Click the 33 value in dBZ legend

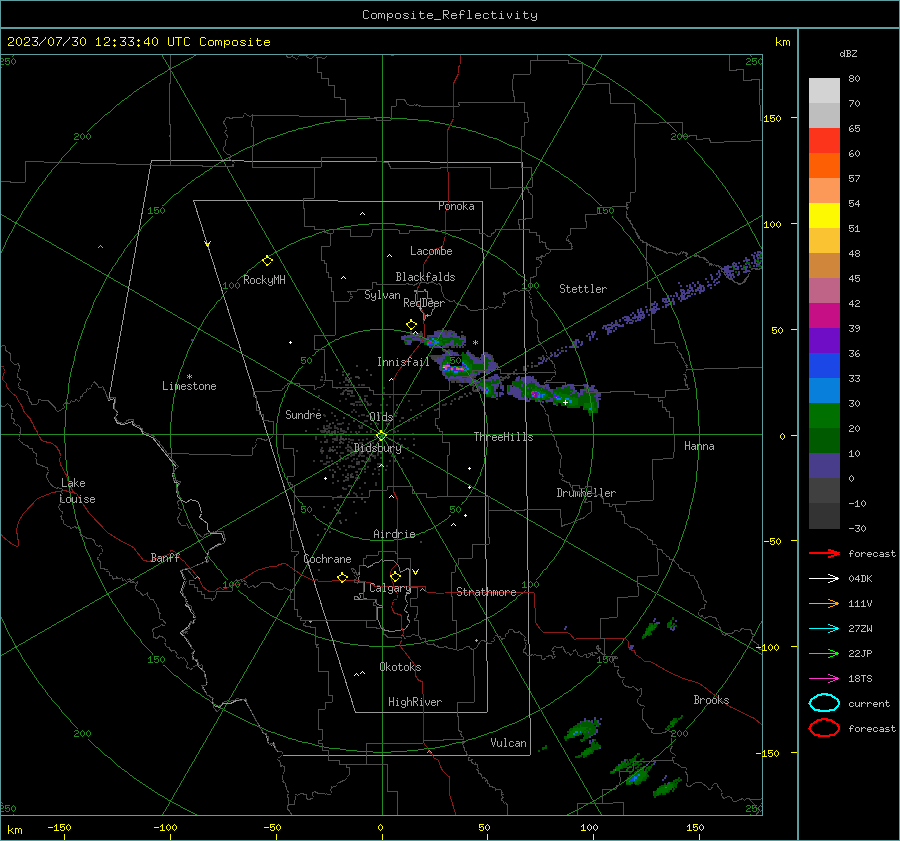pyautogui.click(x=854, y=378)
